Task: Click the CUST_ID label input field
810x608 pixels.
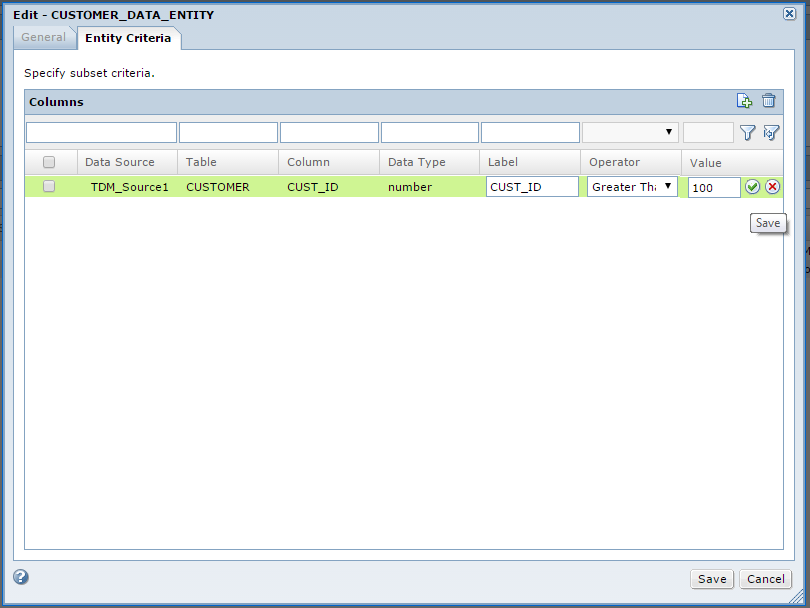Action: pyautogui.click(x=532, y=186)
